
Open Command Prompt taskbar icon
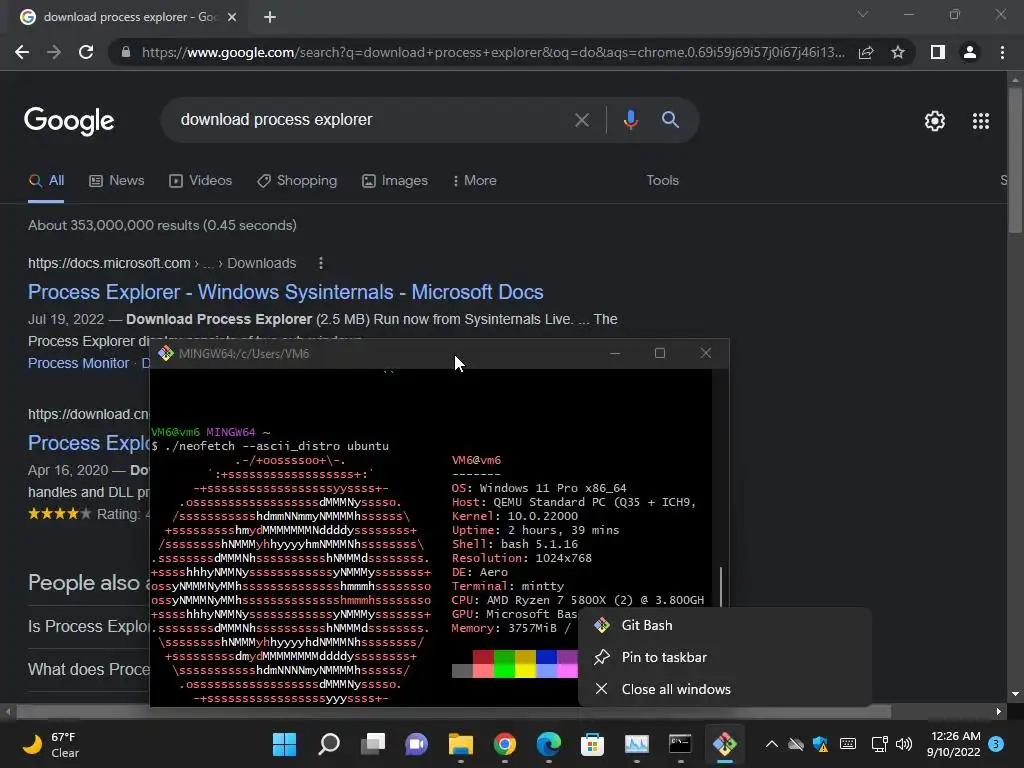[x=680, y=744]
